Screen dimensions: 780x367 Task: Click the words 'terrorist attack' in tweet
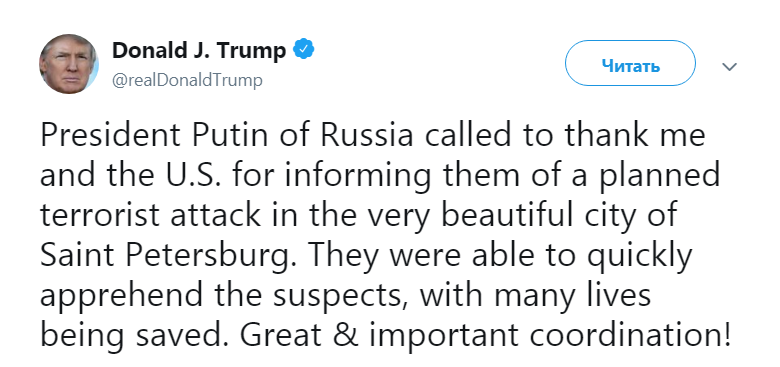coord(150,216)
